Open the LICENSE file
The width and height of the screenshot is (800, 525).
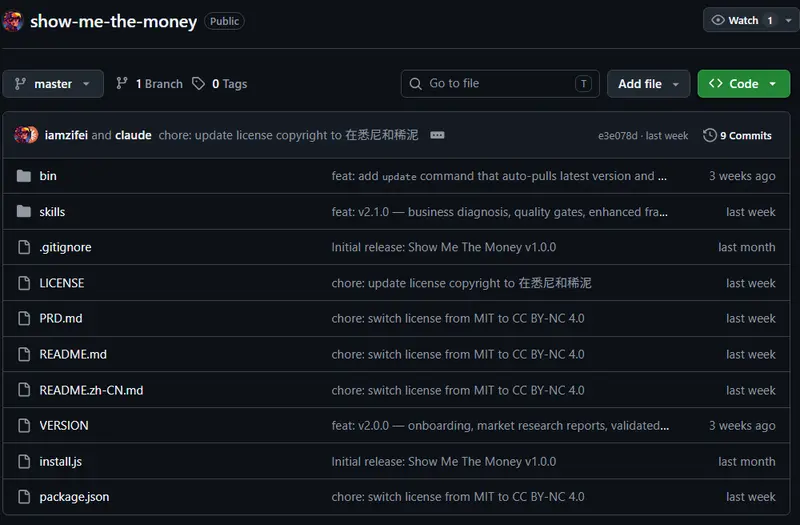click(62, 283)
